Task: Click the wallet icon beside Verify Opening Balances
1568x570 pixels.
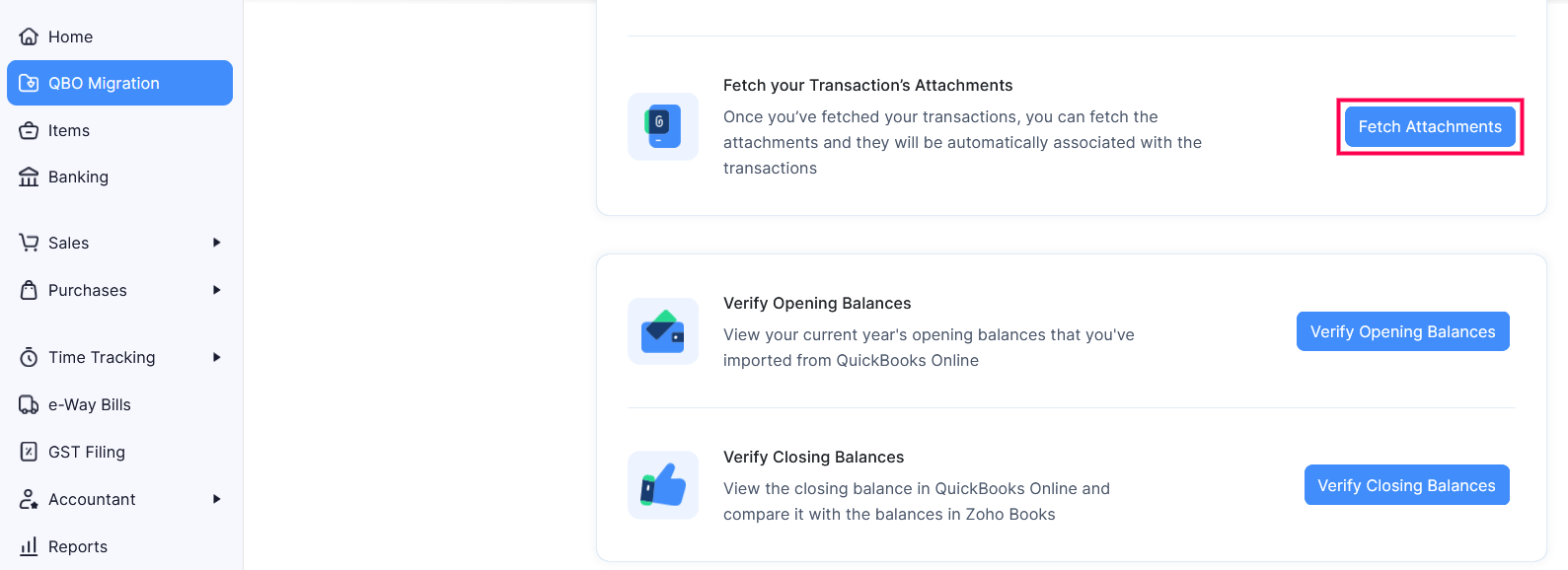Action: pyautogui.click(x=662, y=331)
